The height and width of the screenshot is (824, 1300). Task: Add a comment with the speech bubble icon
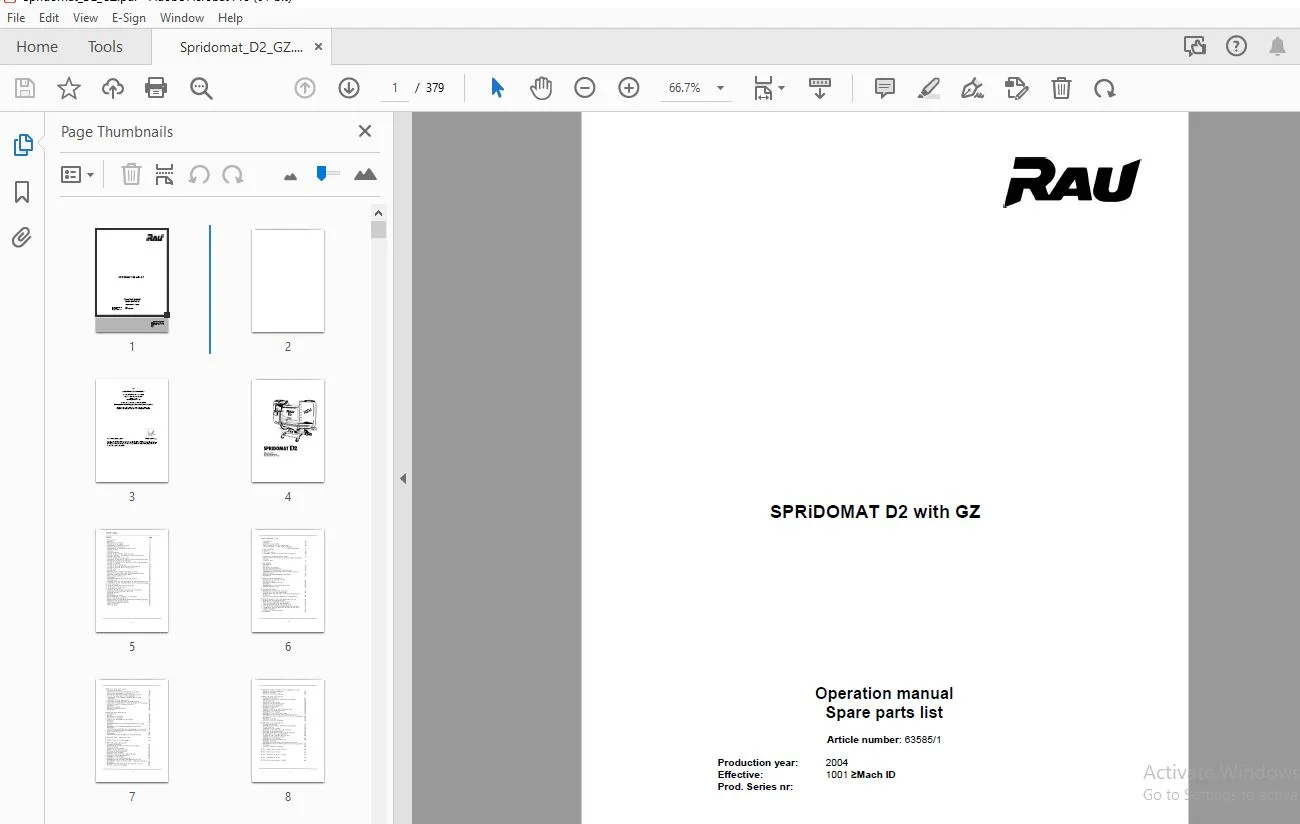pyautogui.click(x=885, y=88)
